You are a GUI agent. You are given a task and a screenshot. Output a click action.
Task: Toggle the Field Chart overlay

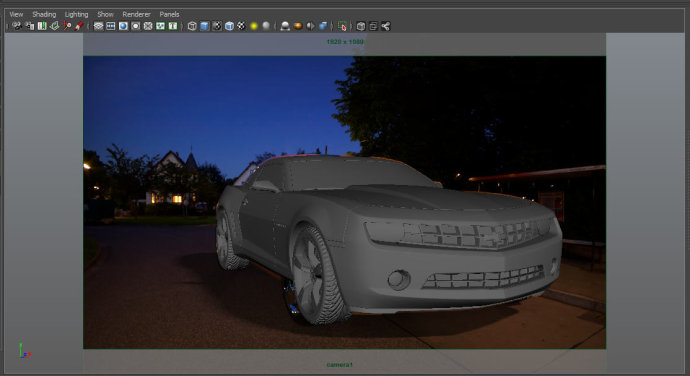(x=148, y=26)
